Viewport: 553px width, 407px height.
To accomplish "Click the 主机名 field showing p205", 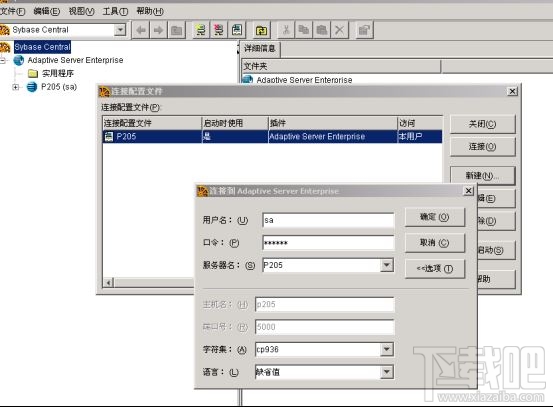I will [x=324, y=304].
